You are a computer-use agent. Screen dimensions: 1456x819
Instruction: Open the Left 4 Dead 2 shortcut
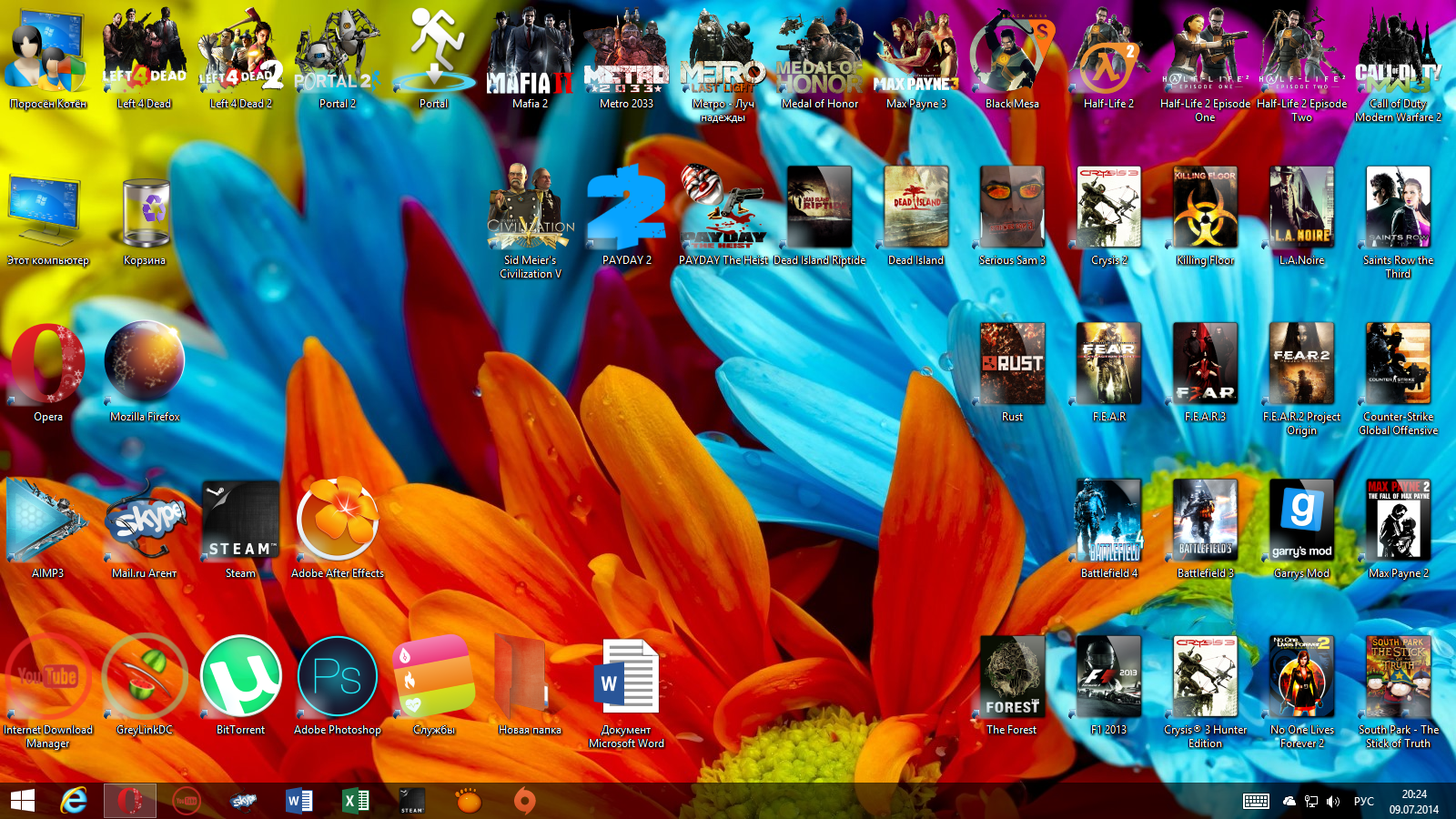241,52
